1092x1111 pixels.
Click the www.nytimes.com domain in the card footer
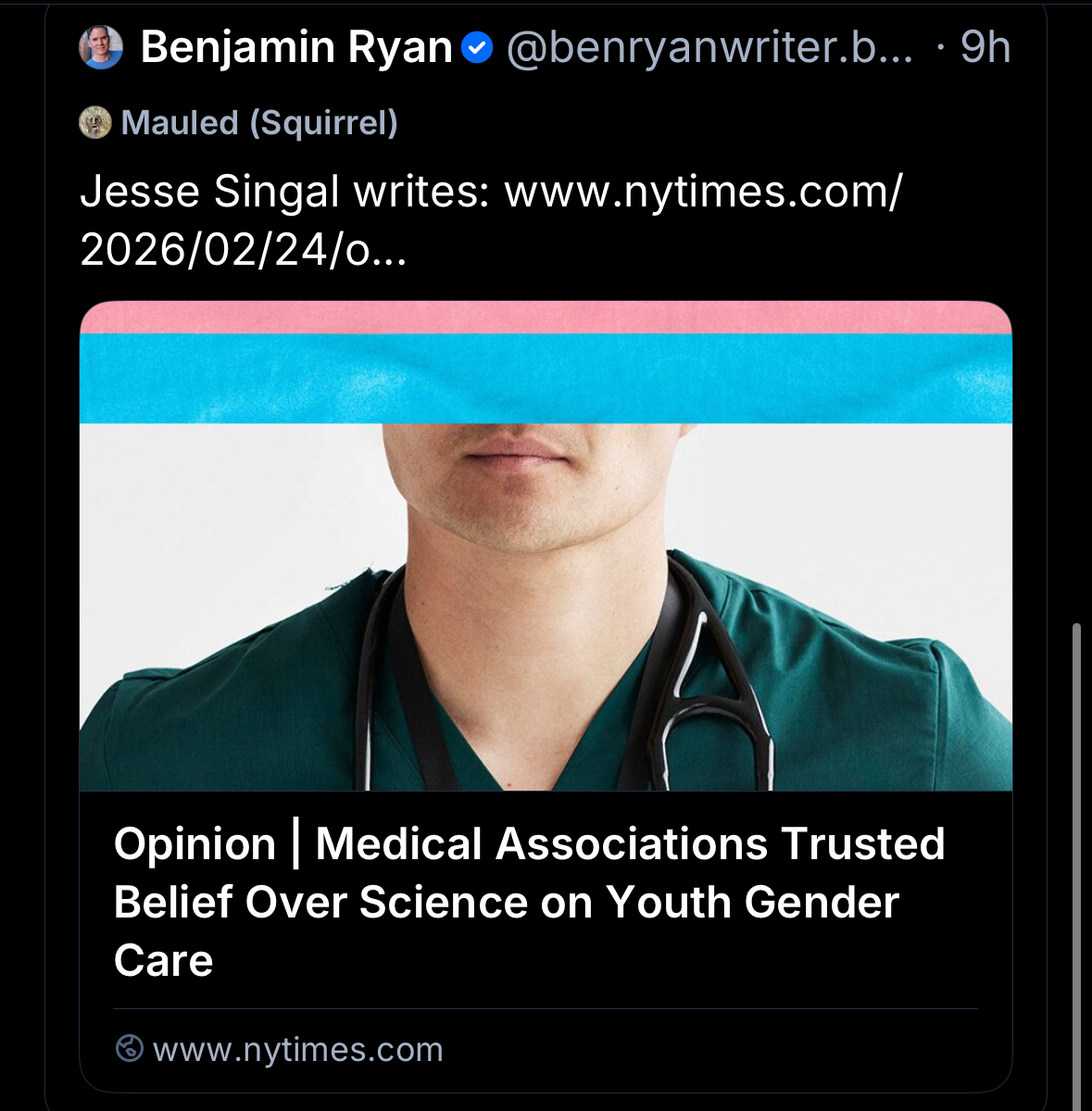(298, 1050)
